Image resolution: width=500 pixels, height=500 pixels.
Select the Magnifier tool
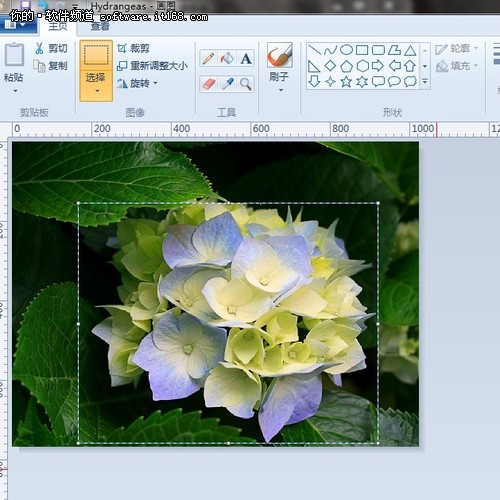pyautogui.click(x=246, y=84)
